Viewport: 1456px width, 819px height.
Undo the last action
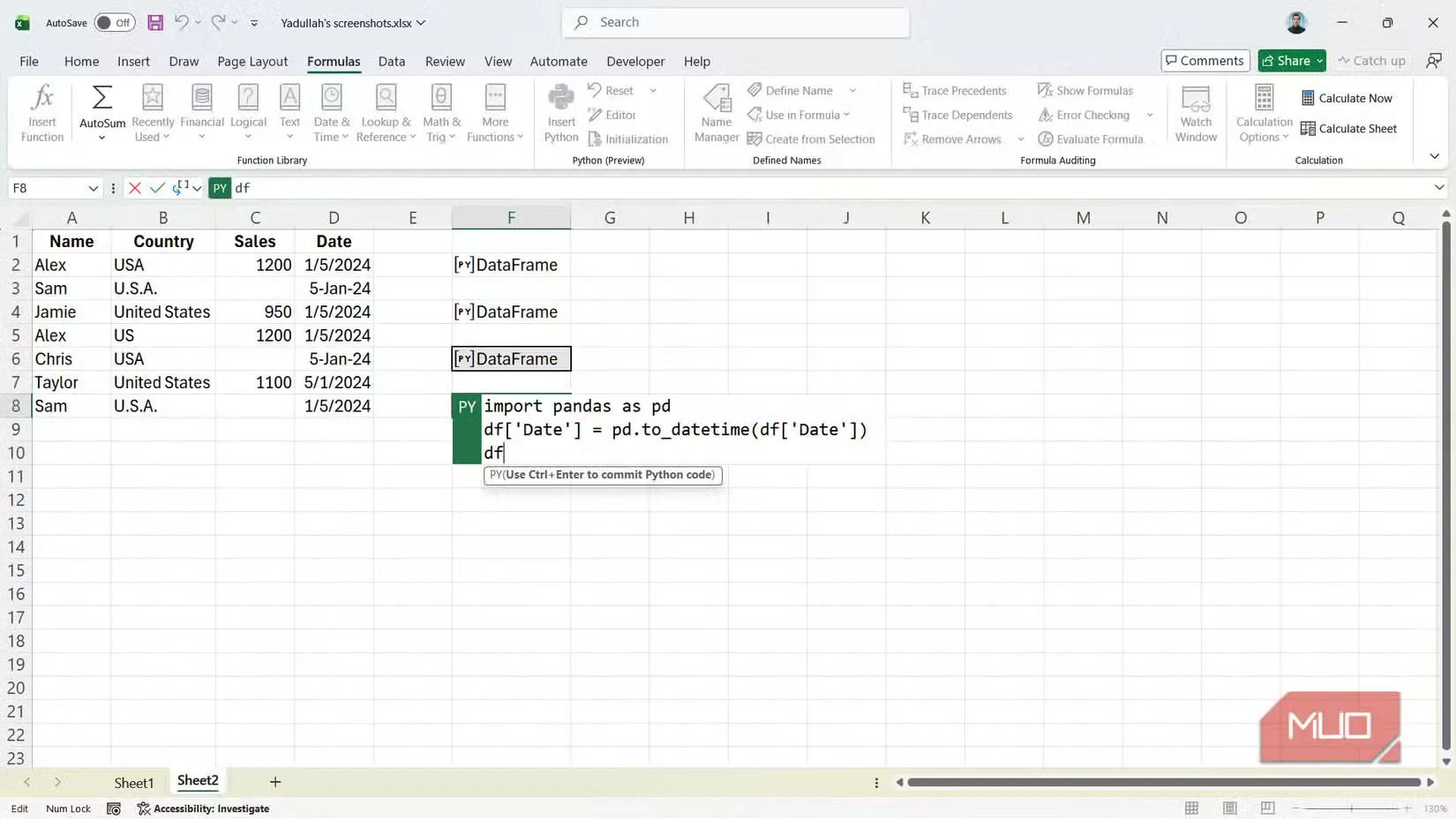coord(181,22)
